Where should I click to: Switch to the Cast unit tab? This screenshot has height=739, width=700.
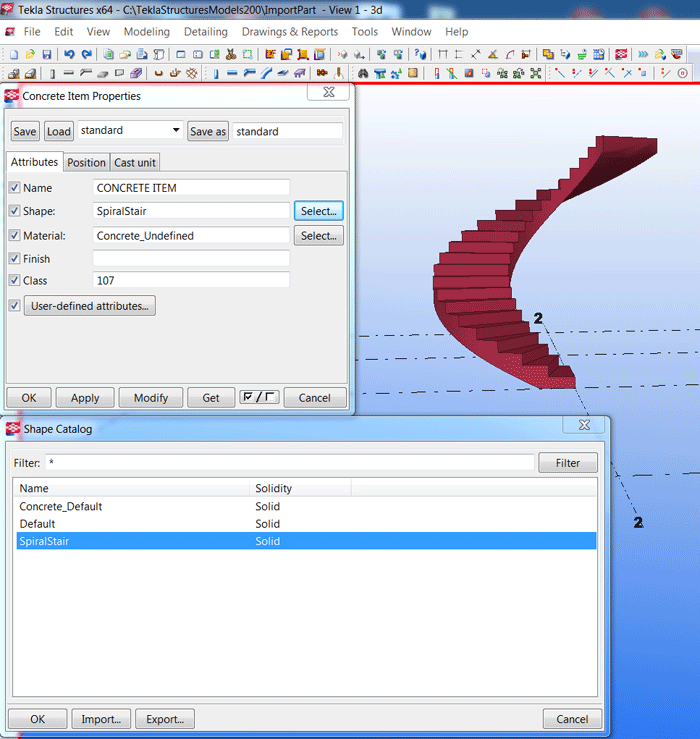134,163
